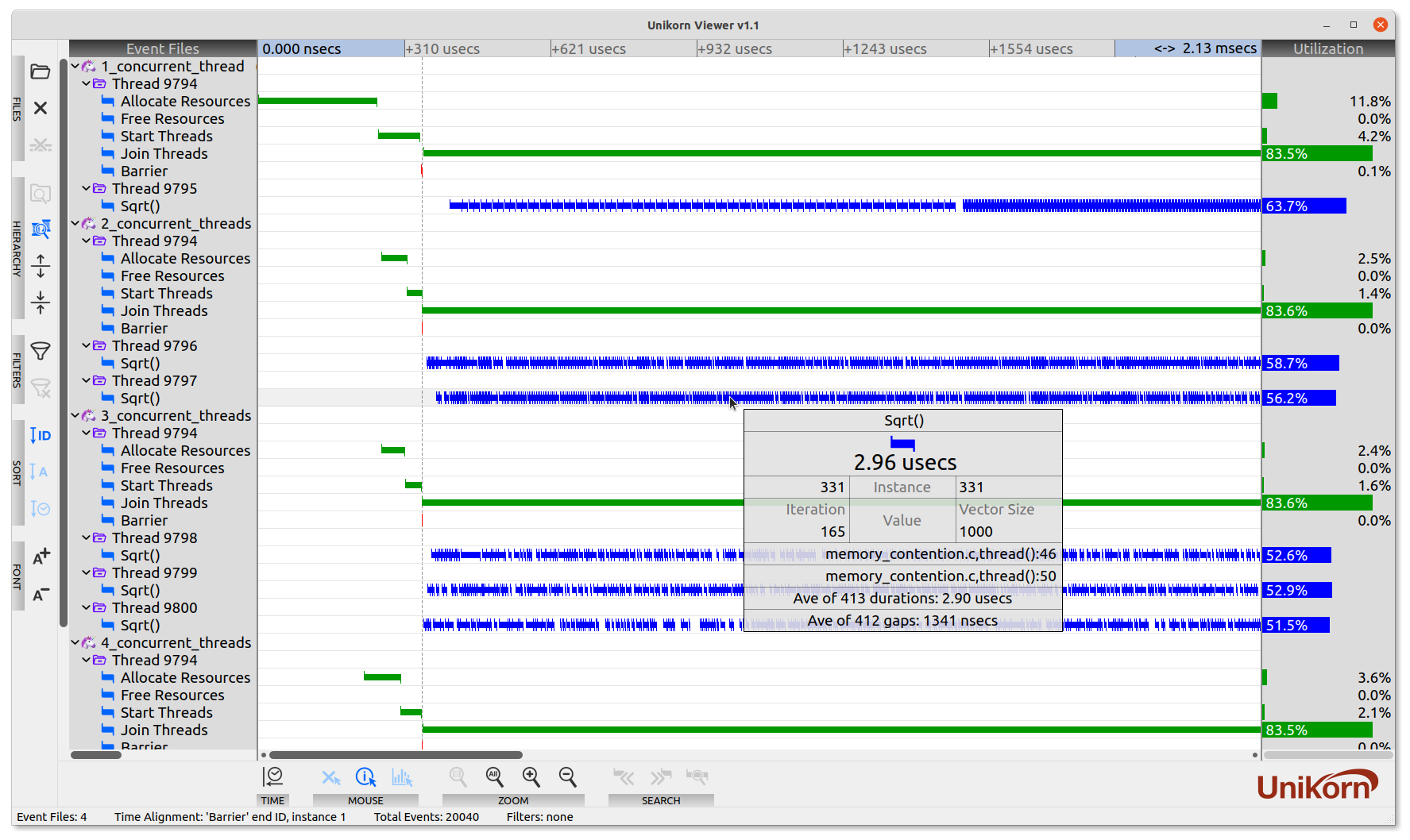Screen dimensions: 1410x840
Task: Select Thread 9800 row
Action: [154, 608]
